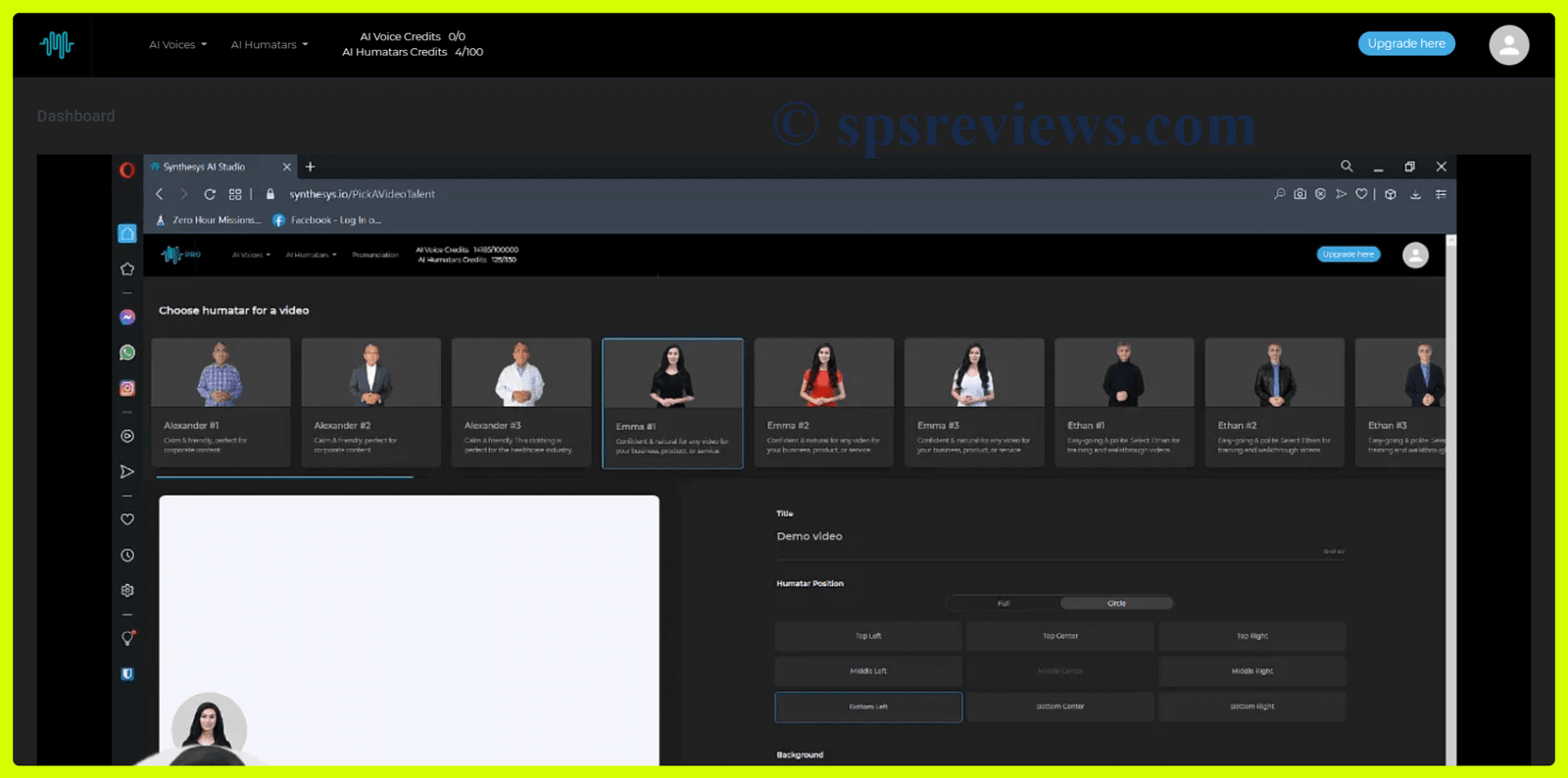
Task: Select the Emma #3 humatar card
Action: (x=974, y=402)
